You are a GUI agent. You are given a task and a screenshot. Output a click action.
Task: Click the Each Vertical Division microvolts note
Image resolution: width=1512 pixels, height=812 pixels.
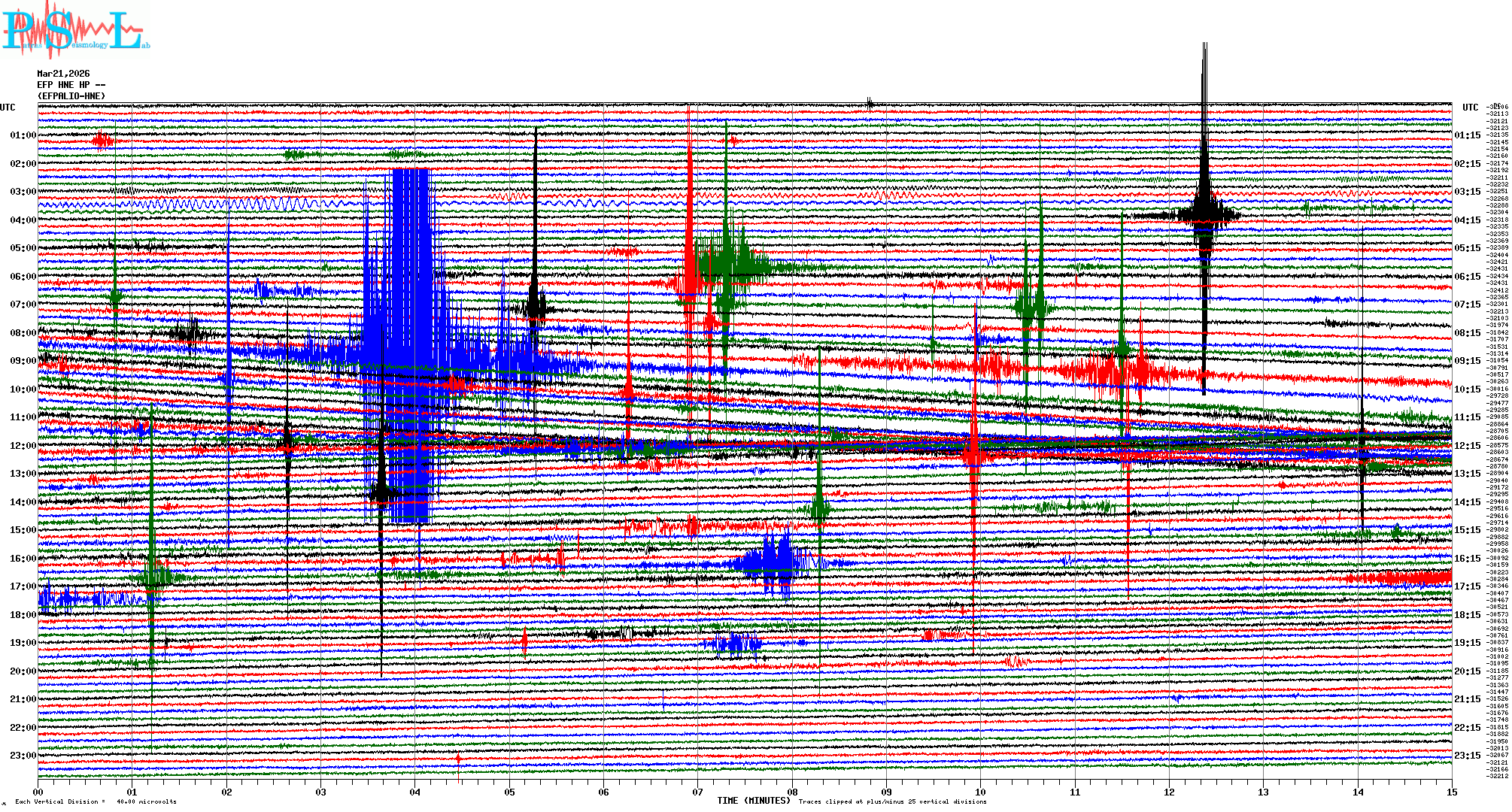point(96,801)
